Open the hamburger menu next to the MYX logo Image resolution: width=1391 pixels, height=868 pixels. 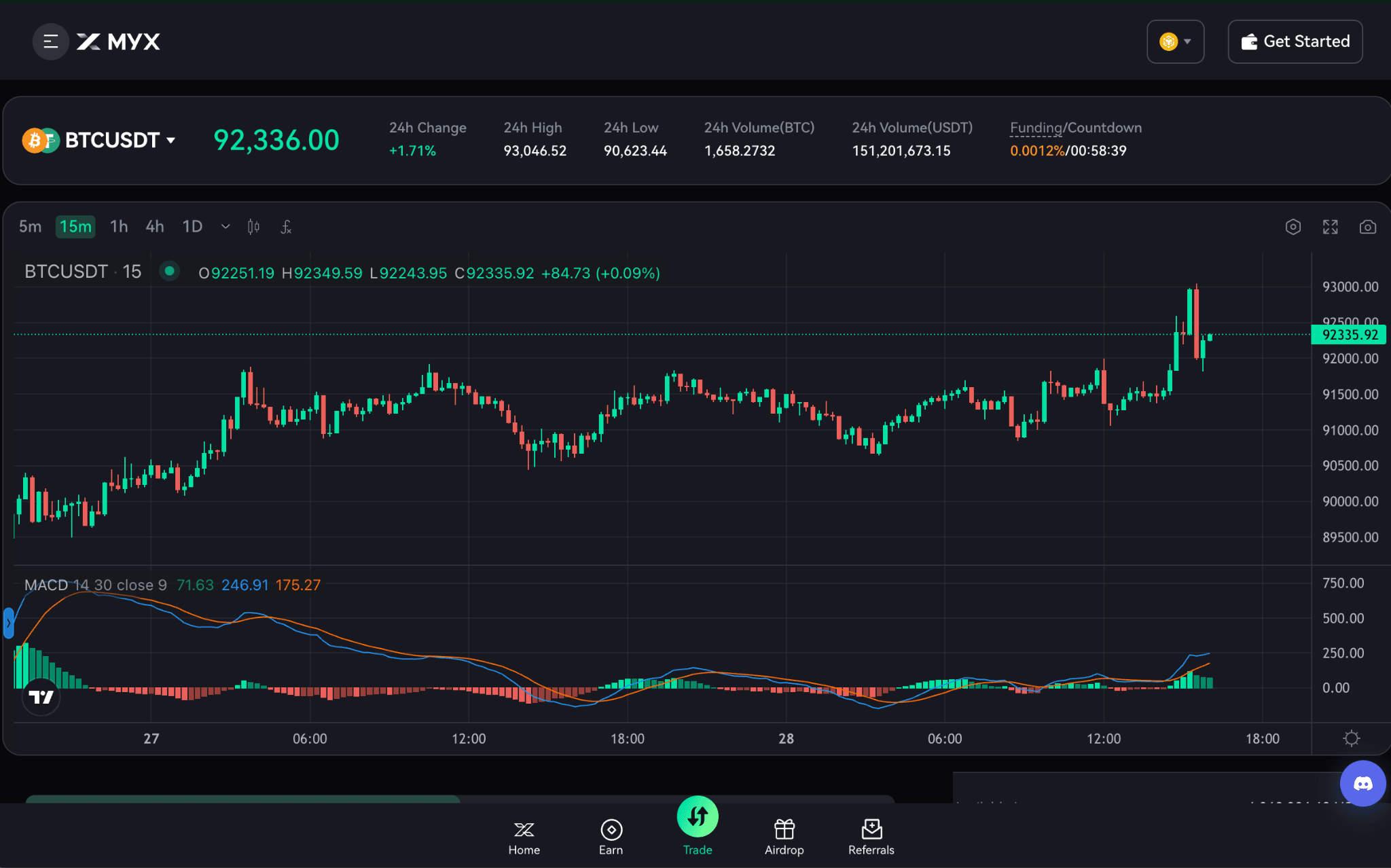pos(50,41)
